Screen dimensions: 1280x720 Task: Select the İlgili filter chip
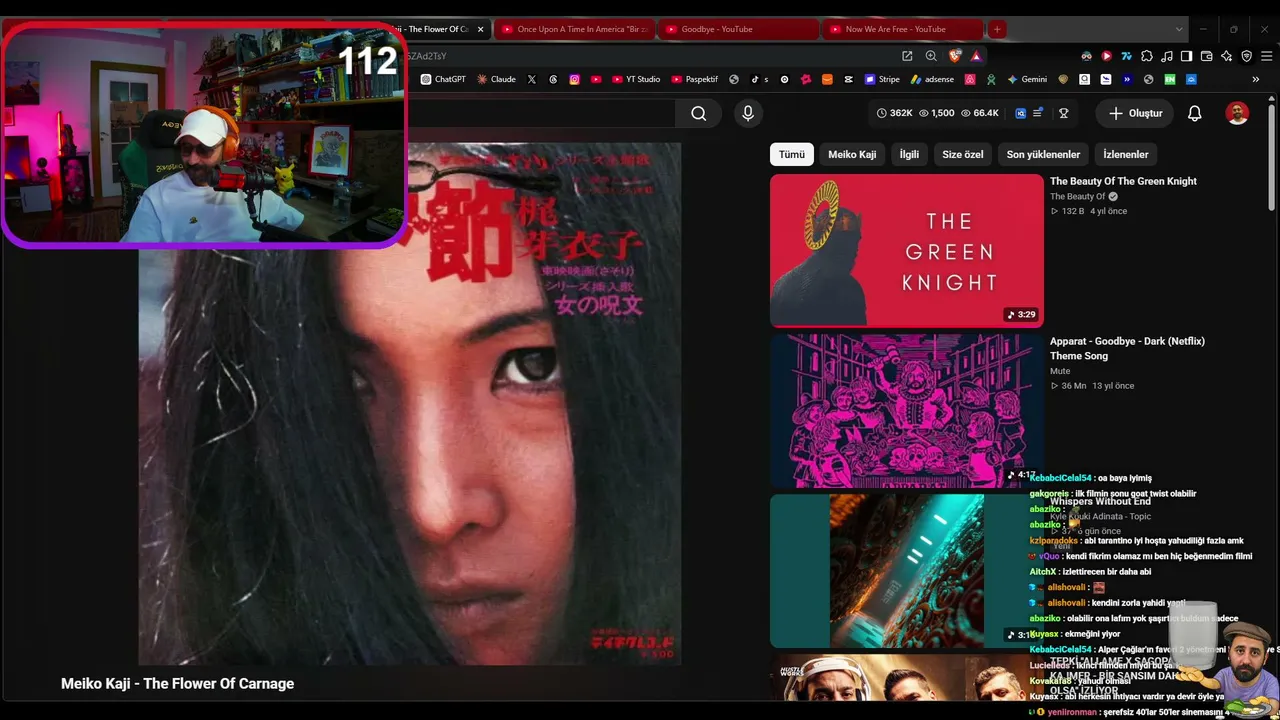click(x=909, y=154)
